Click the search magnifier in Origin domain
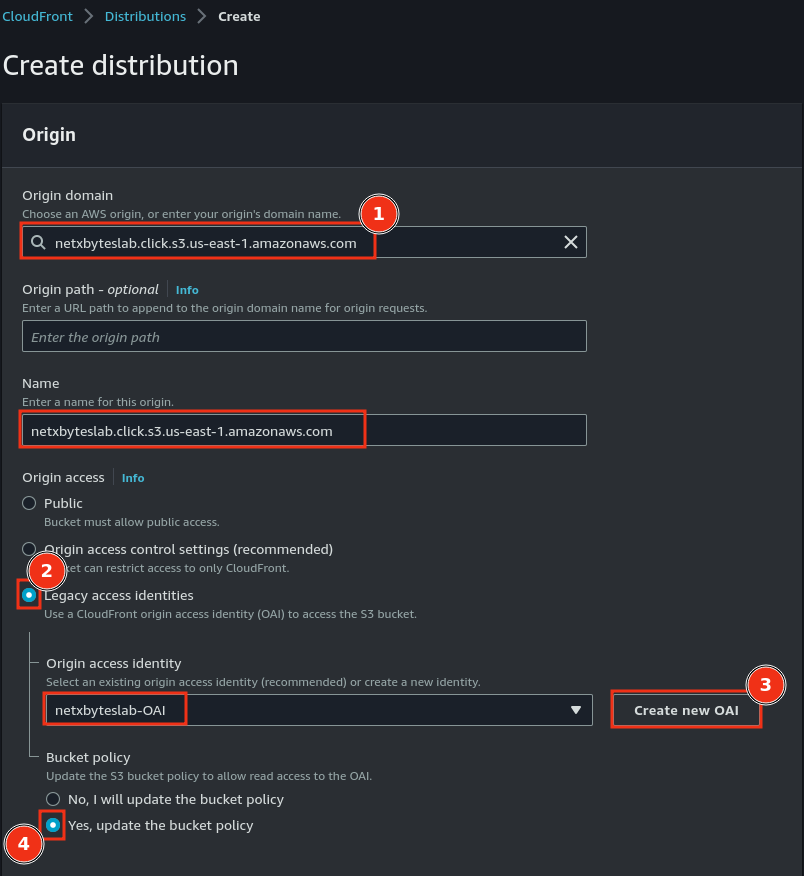804x876 pixels. [x=38, y=243]
